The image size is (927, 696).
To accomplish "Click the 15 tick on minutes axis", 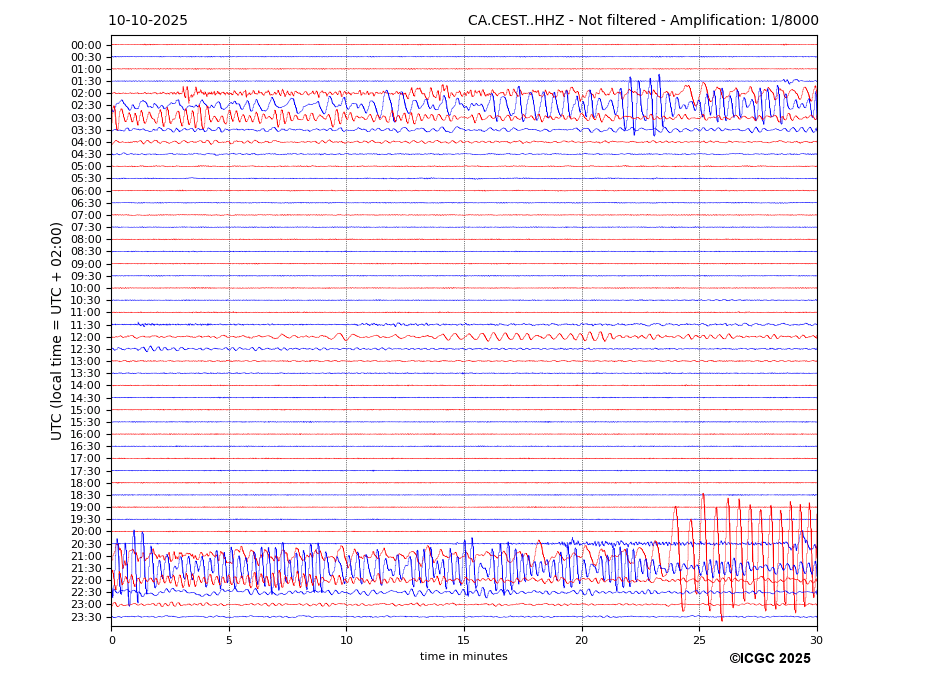I will click(x=464, y=640).
